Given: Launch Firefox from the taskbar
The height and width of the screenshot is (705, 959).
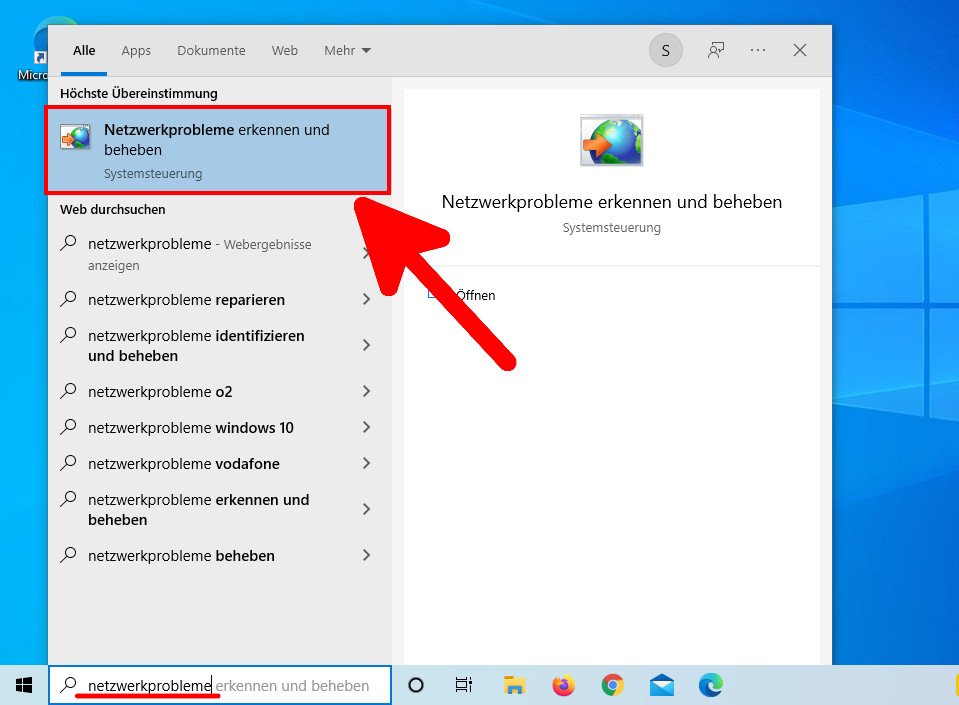Looking at the screenshot, I should click(563, 685).
